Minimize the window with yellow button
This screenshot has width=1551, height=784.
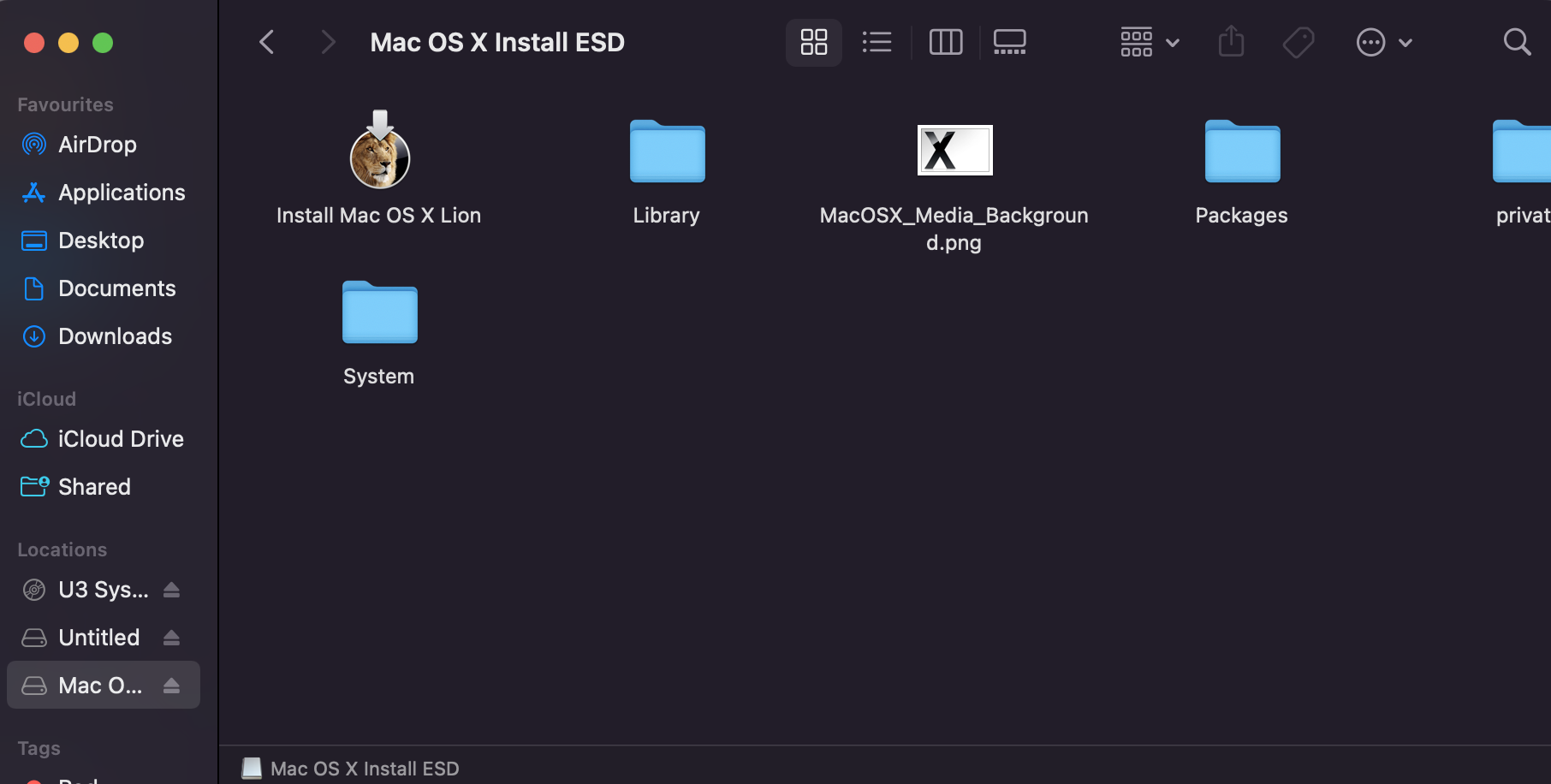click(68, 43)
